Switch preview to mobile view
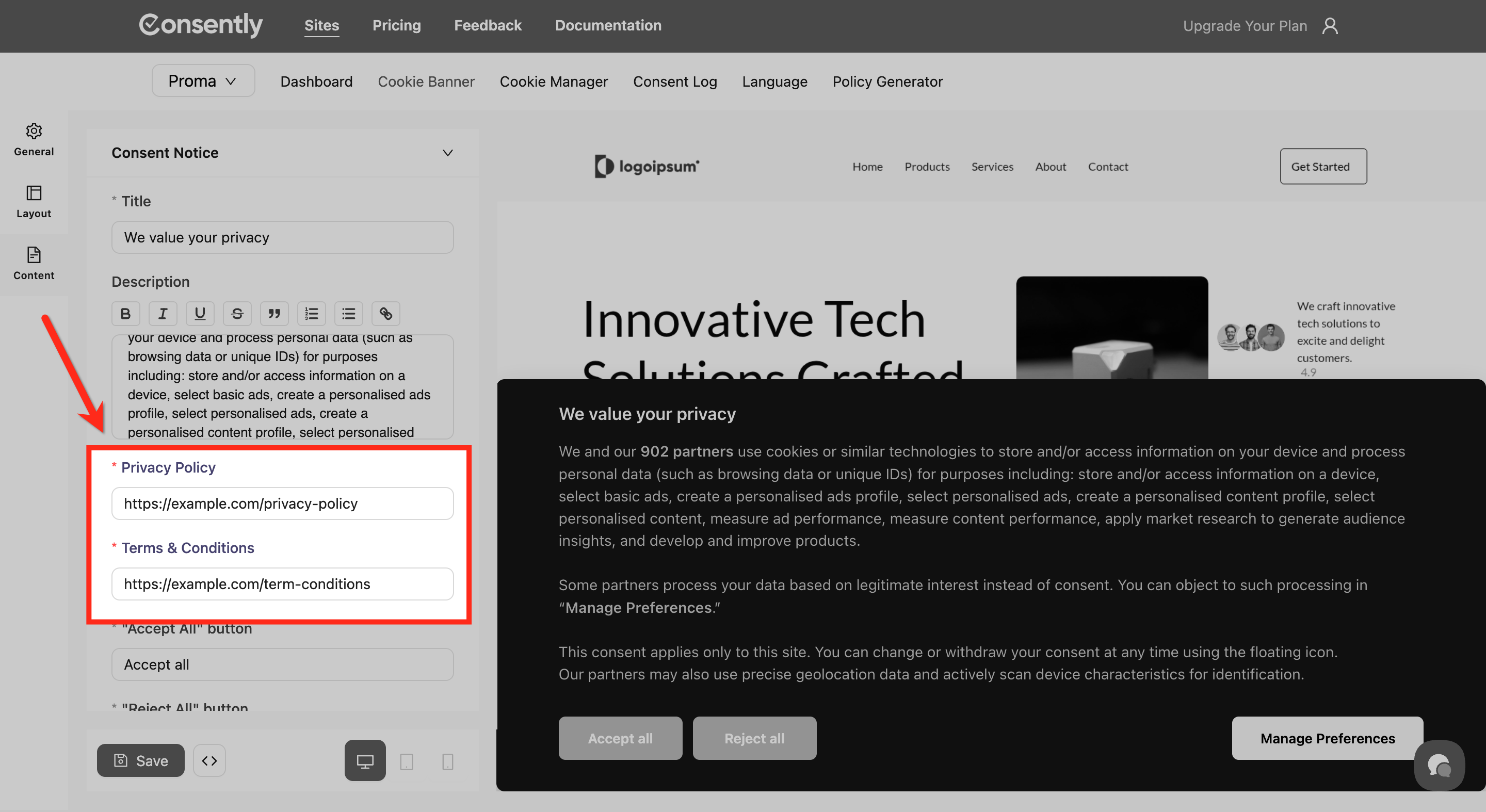 (x=447, y=761)
